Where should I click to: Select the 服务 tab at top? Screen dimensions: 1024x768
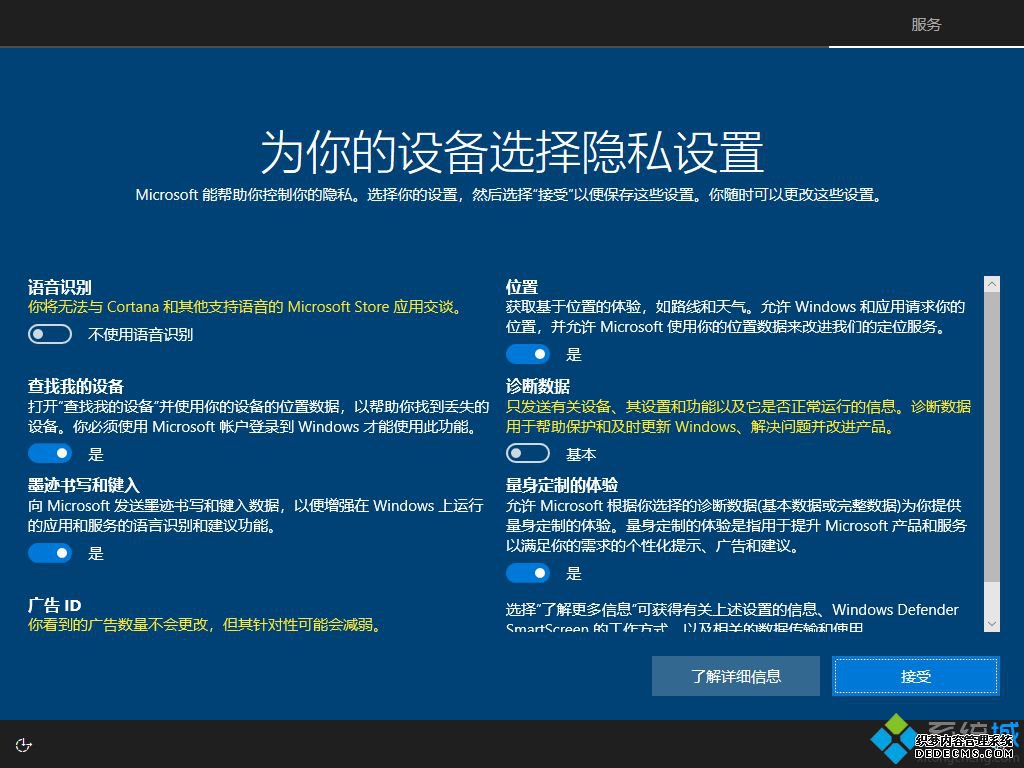tap(926, 24)
